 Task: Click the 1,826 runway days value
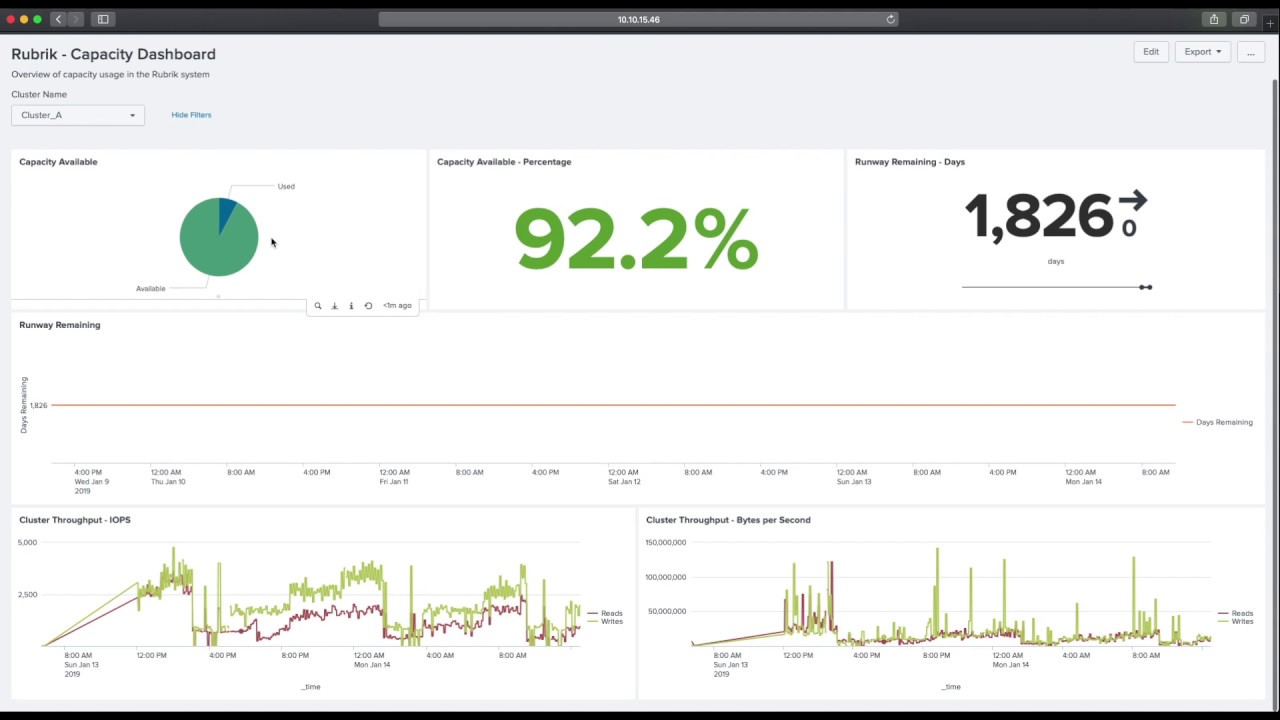point(1038,217)
